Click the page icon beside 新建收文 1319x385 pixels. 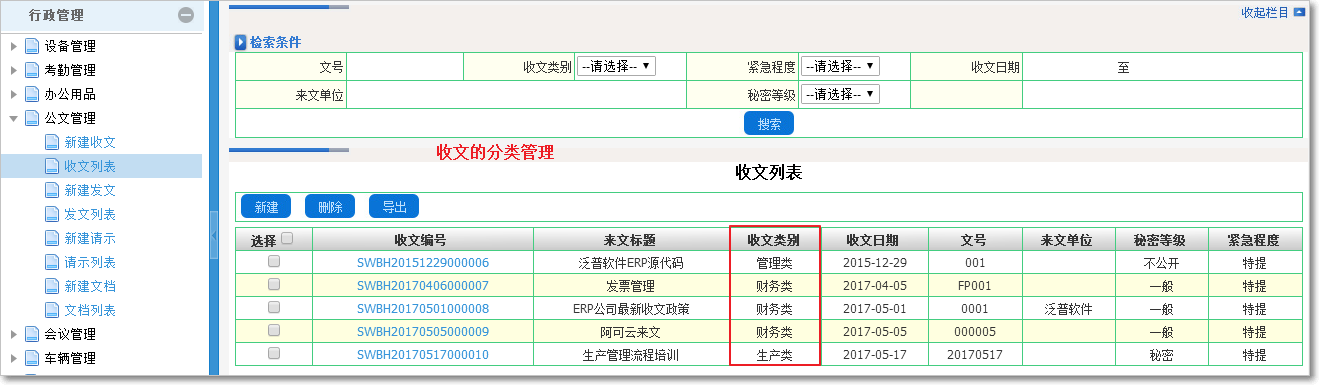(x=52, y=142)
